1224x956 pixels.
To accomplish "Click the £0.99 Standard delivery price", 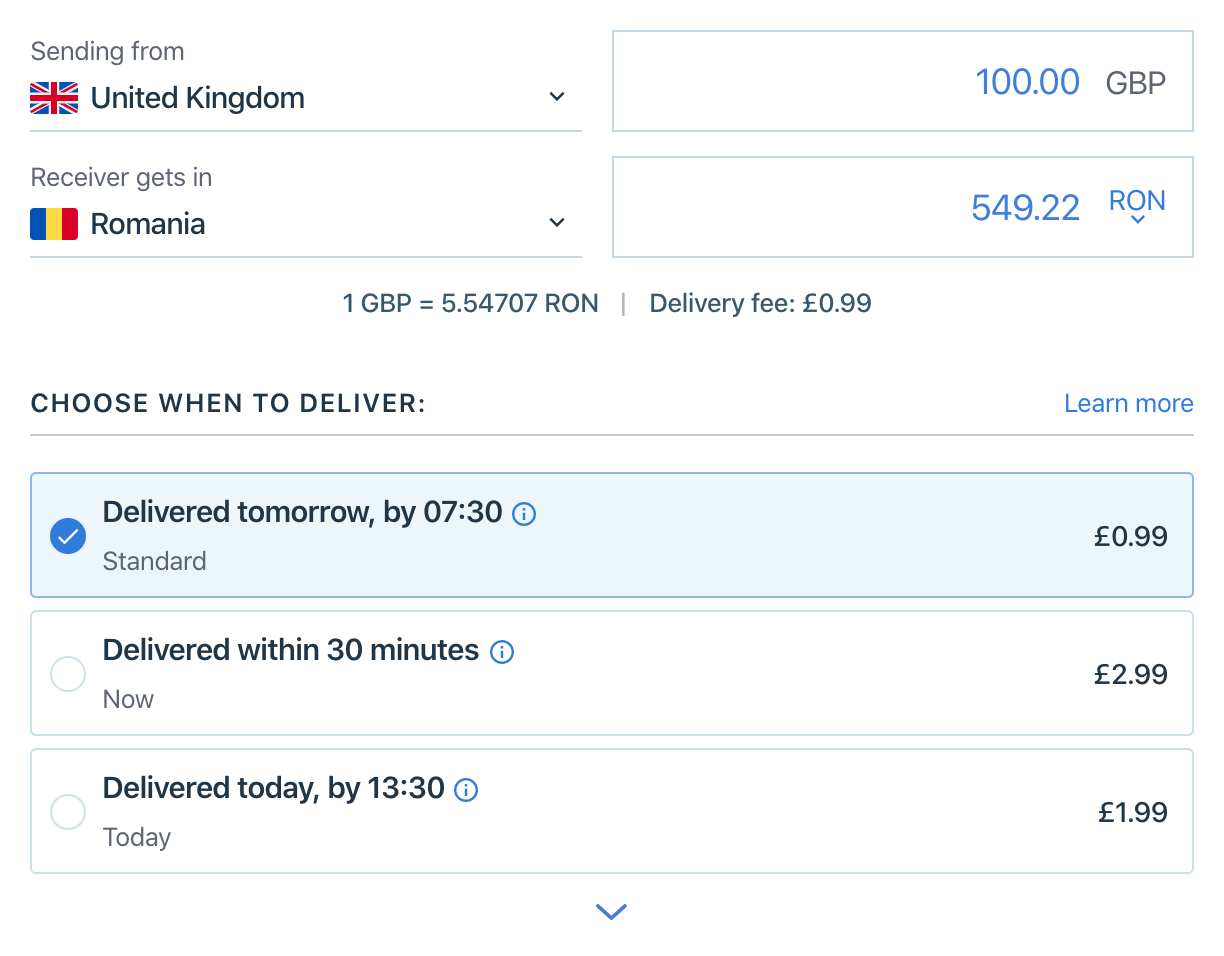I will [1131, 536].
